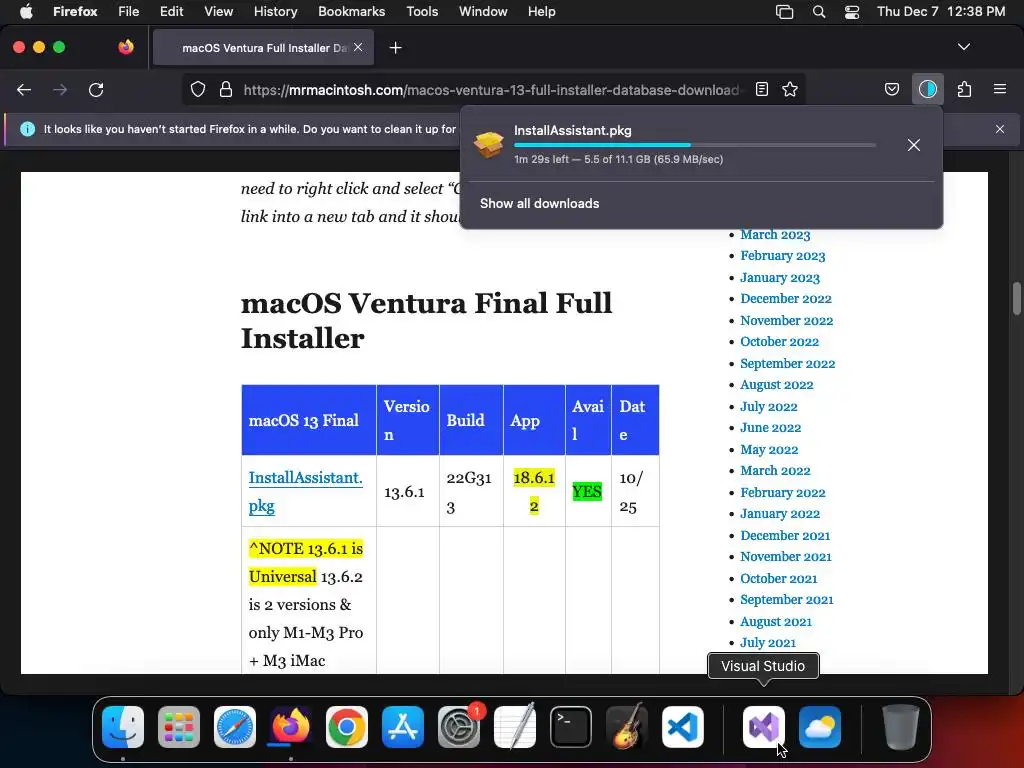
Task: Reload the current page
Action: point(96,89)
